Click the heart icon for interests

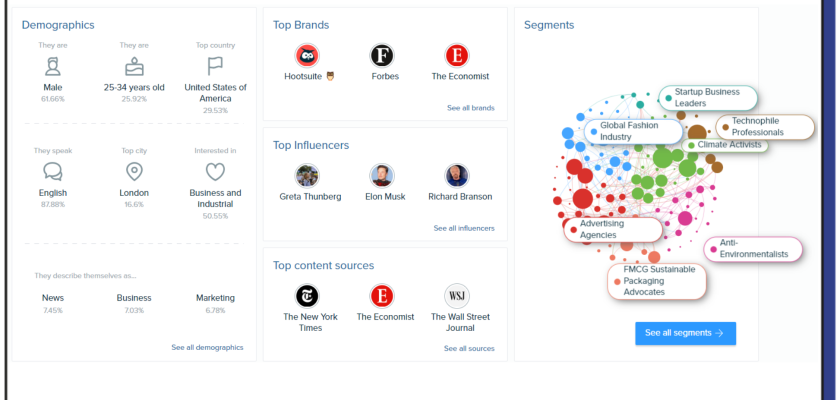(215, 171)
